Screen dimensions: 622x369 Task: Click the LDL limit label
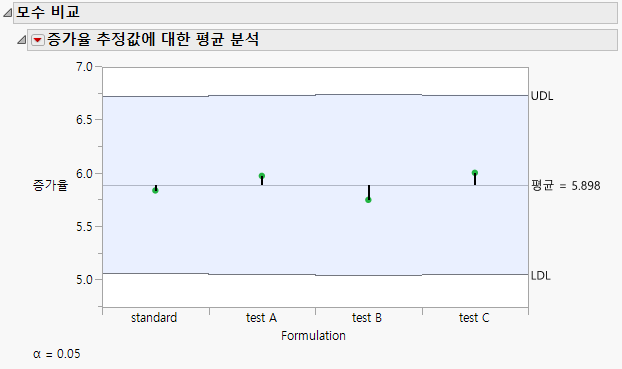541,276
